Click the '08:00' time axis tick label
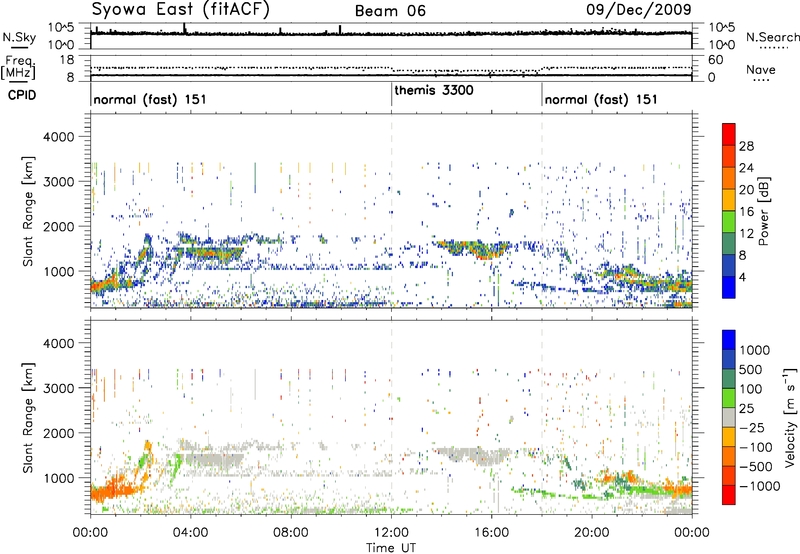The image size is (800, 554). click(x=291, y=533)
